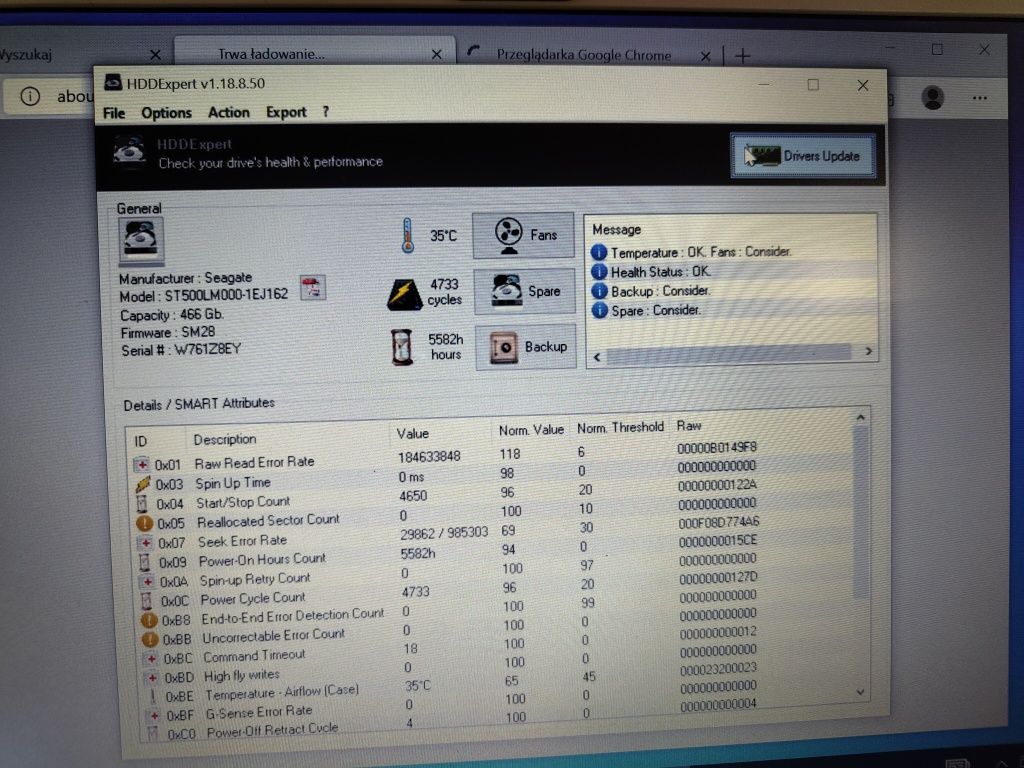Click the Fans button

[x=523, y=235]
